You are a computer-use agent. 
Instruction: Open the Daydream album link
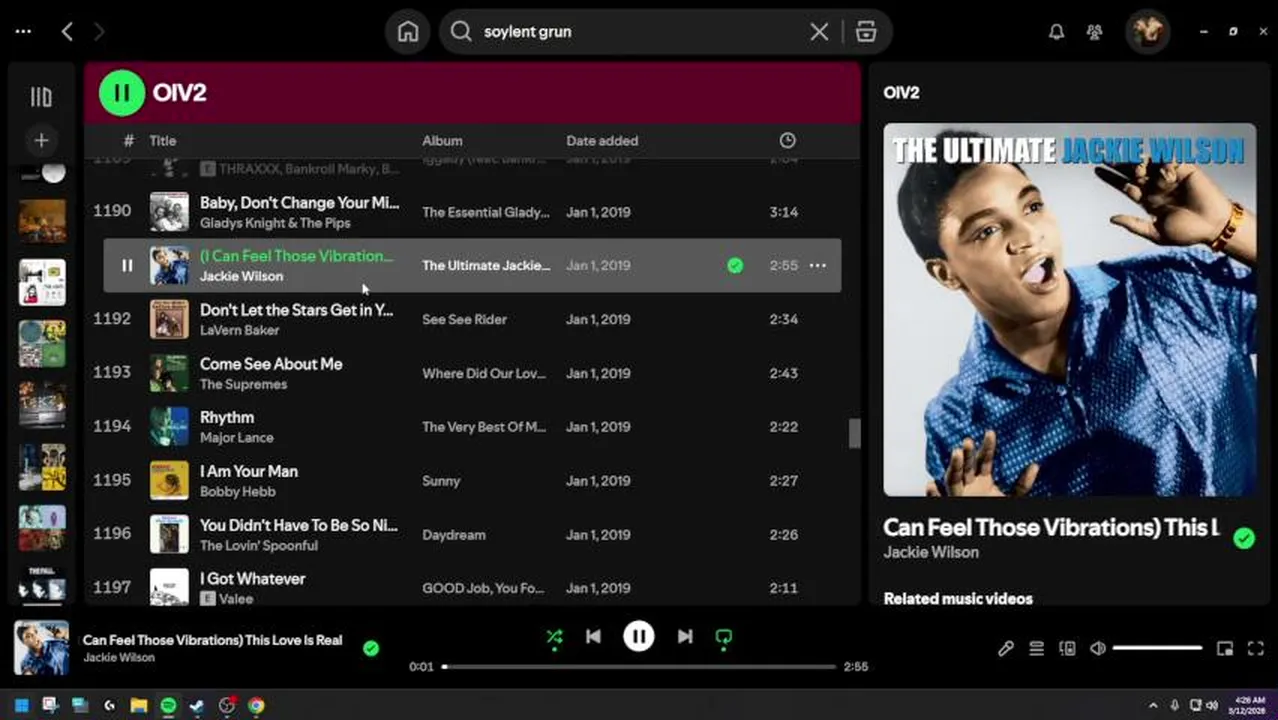click(453, 535)
